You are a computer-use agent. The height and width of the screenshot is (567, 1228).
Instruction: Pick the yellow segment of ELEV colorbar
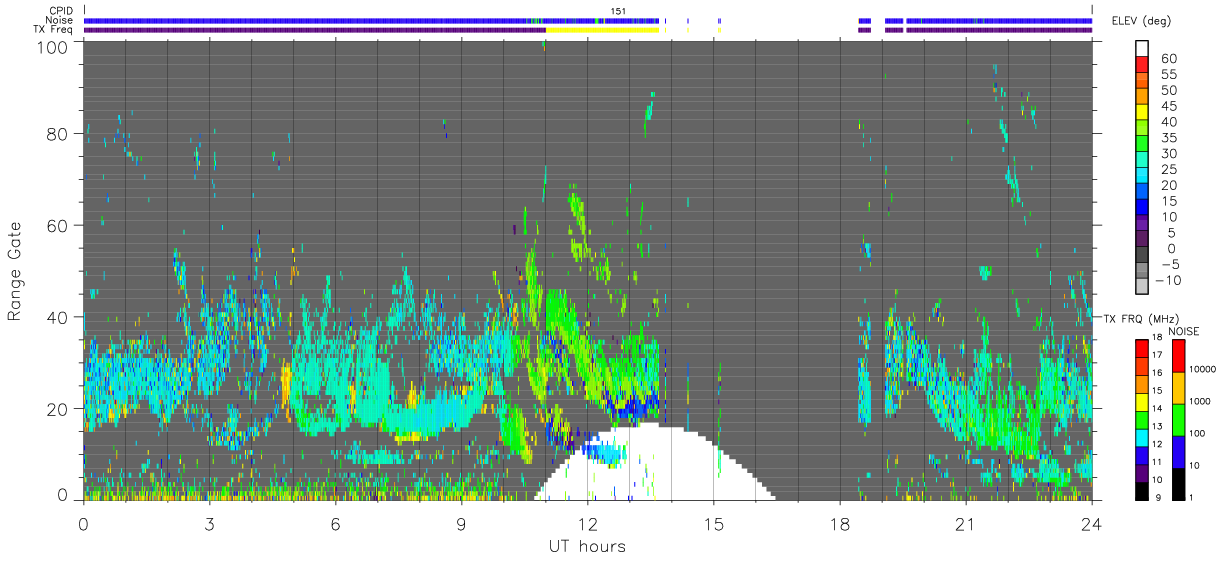click(x=1144, y=111)
